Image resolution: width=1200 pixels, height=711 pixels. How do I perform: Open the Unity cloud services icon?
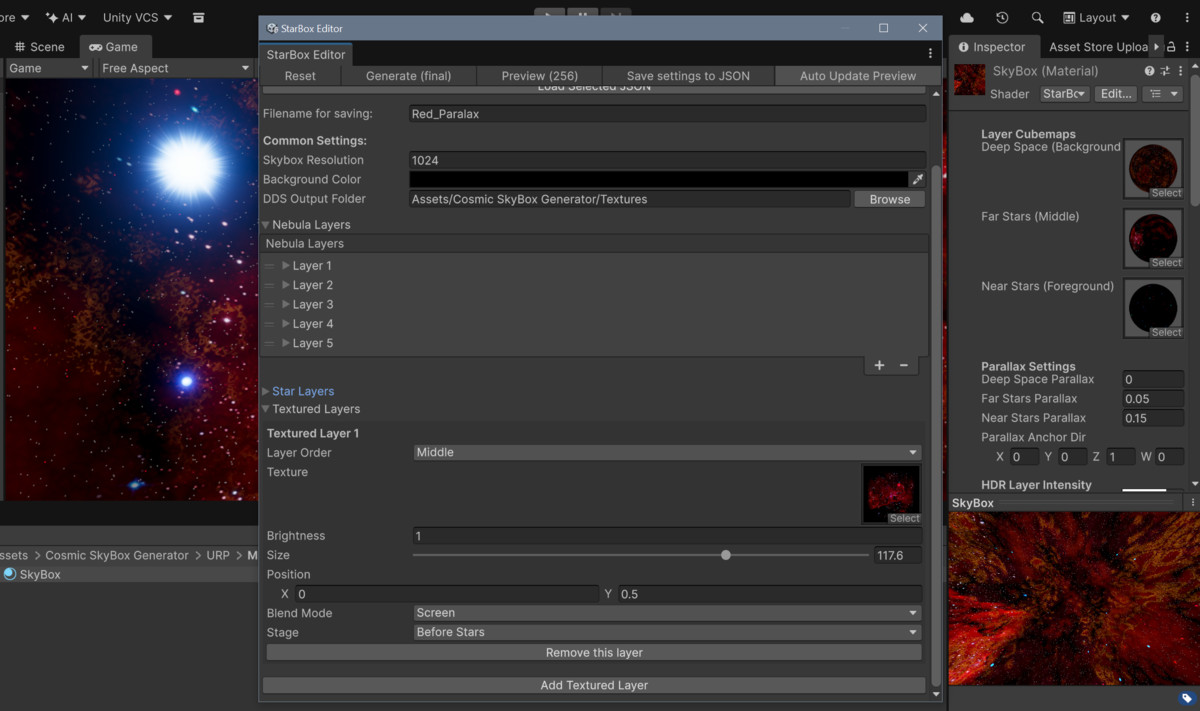(x=967, y=18)
